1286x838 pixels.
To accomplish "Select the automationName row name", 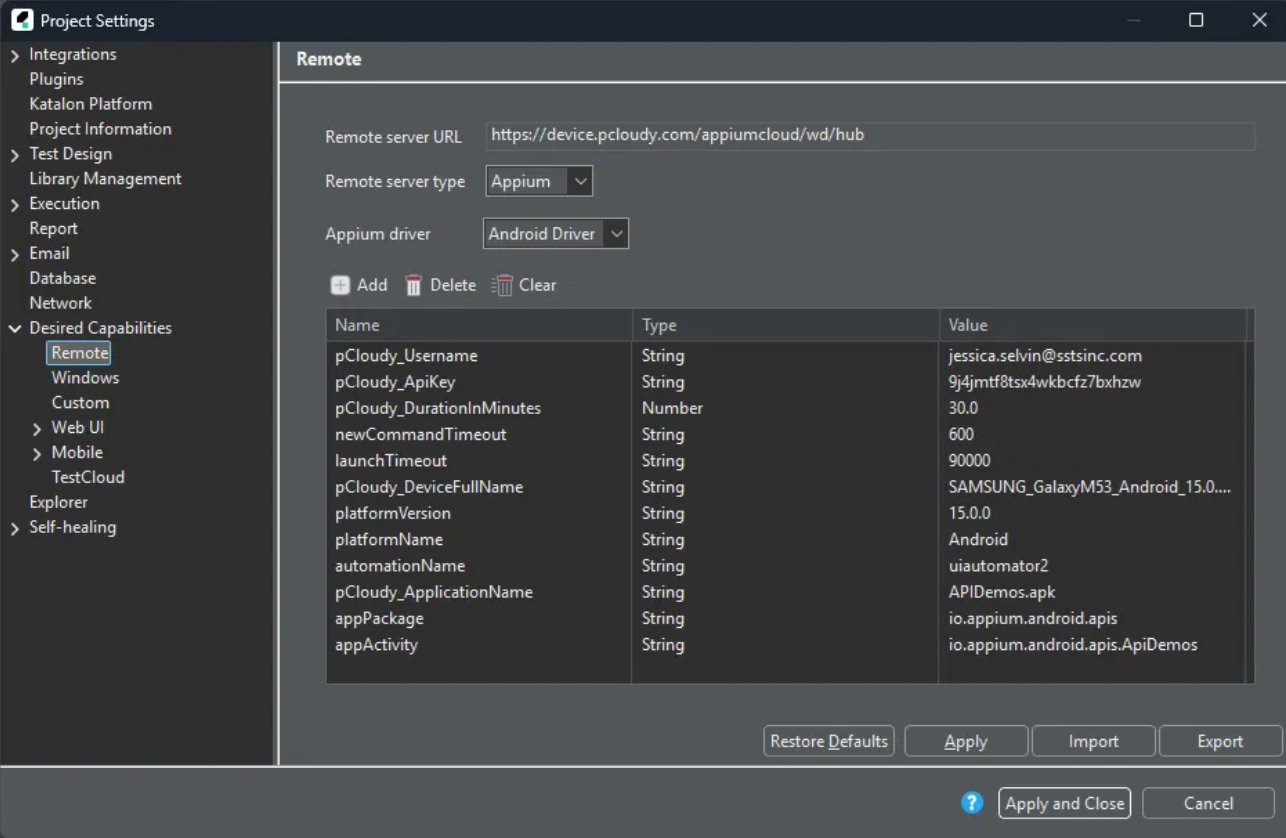I will point(400,566).
